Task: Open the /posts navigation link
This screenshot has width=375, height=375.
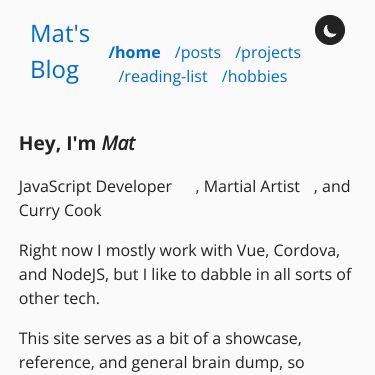Action: [198, 52]
